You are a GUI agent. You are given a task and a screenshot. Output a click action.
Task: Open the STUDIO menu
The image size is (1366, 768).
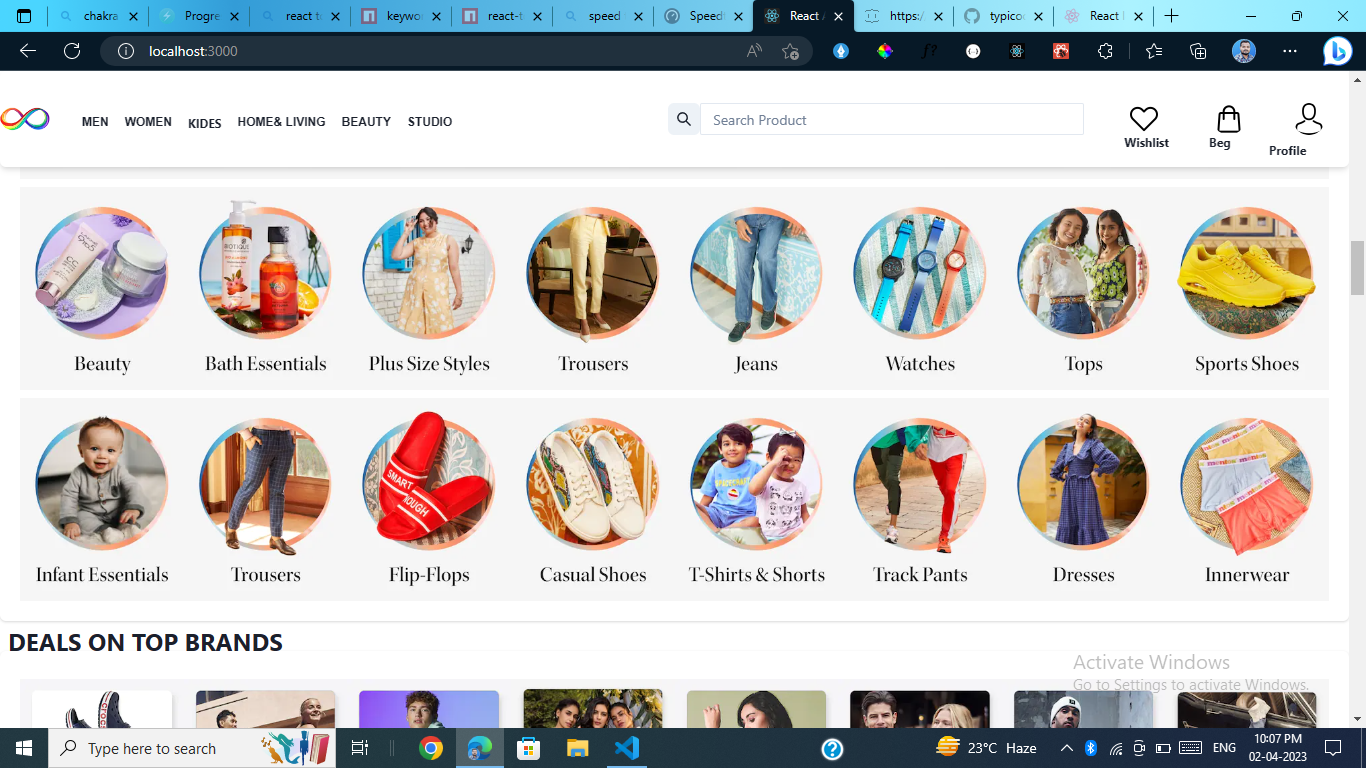(x=430, y=122)
